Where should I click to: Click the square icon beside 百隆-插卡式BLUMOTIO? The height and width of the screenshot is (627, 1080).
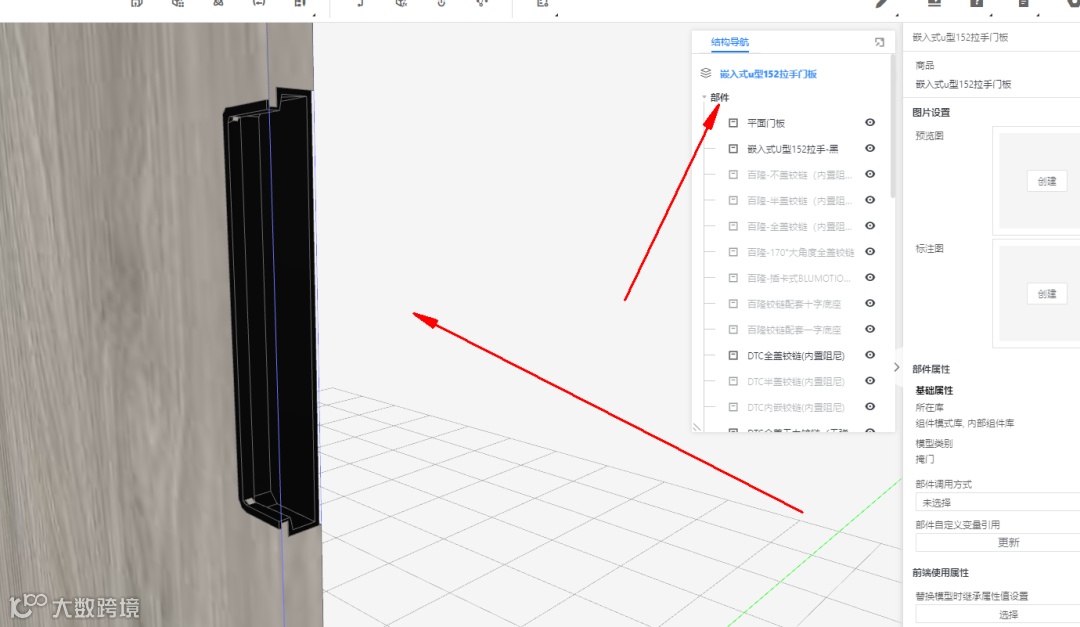pyautogui.click(x=733, y=278)
